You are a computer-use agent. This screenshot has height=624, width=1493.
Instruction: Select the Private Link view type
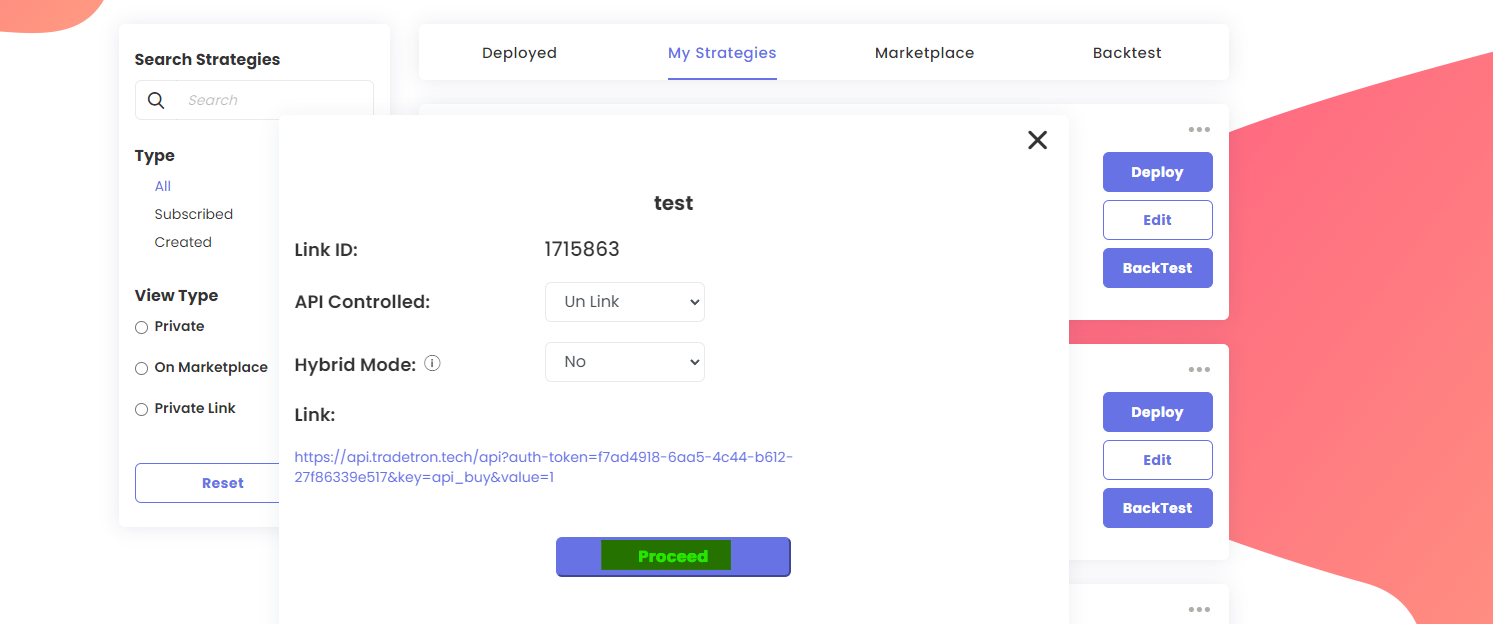141,409
